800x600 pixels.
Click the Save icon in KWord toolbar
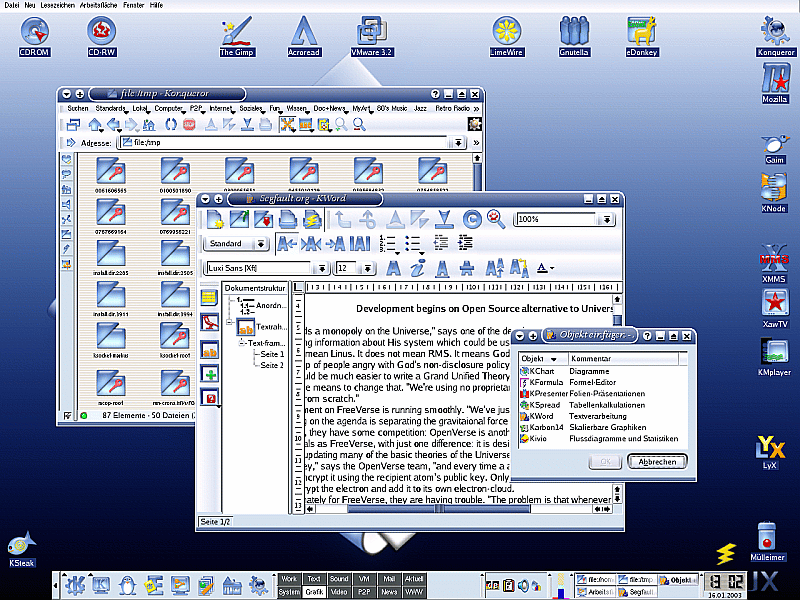[x=263, y=219]
